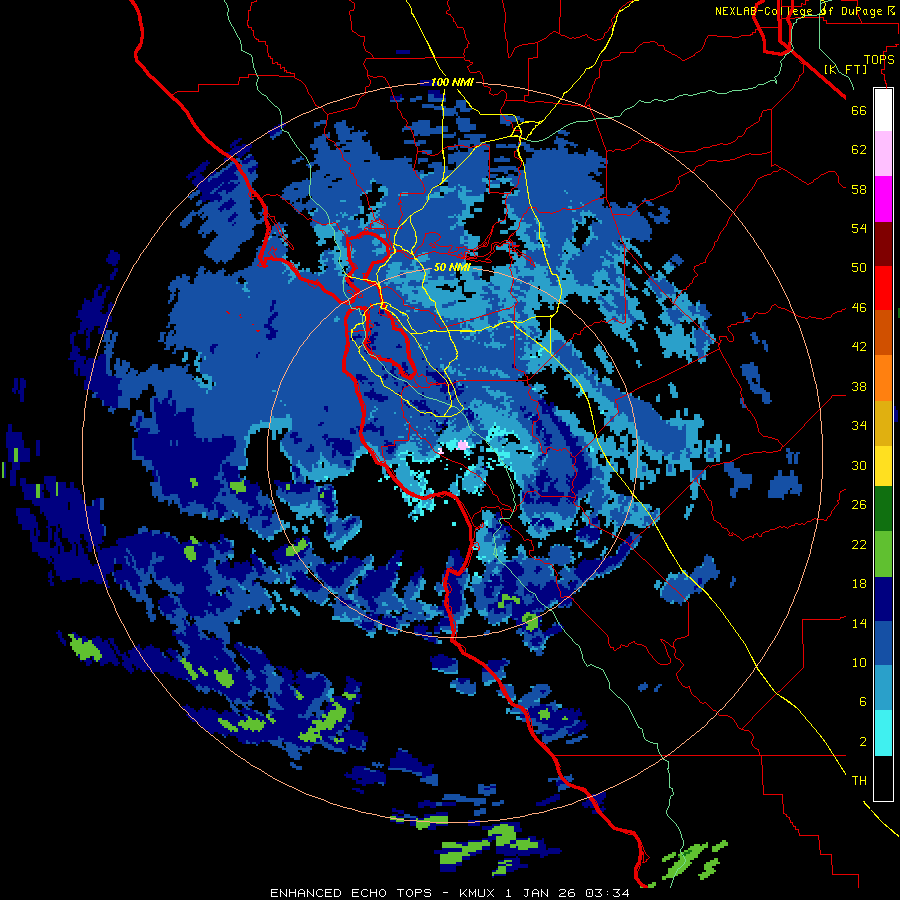Pick the dark orange legend swatch

883,332
